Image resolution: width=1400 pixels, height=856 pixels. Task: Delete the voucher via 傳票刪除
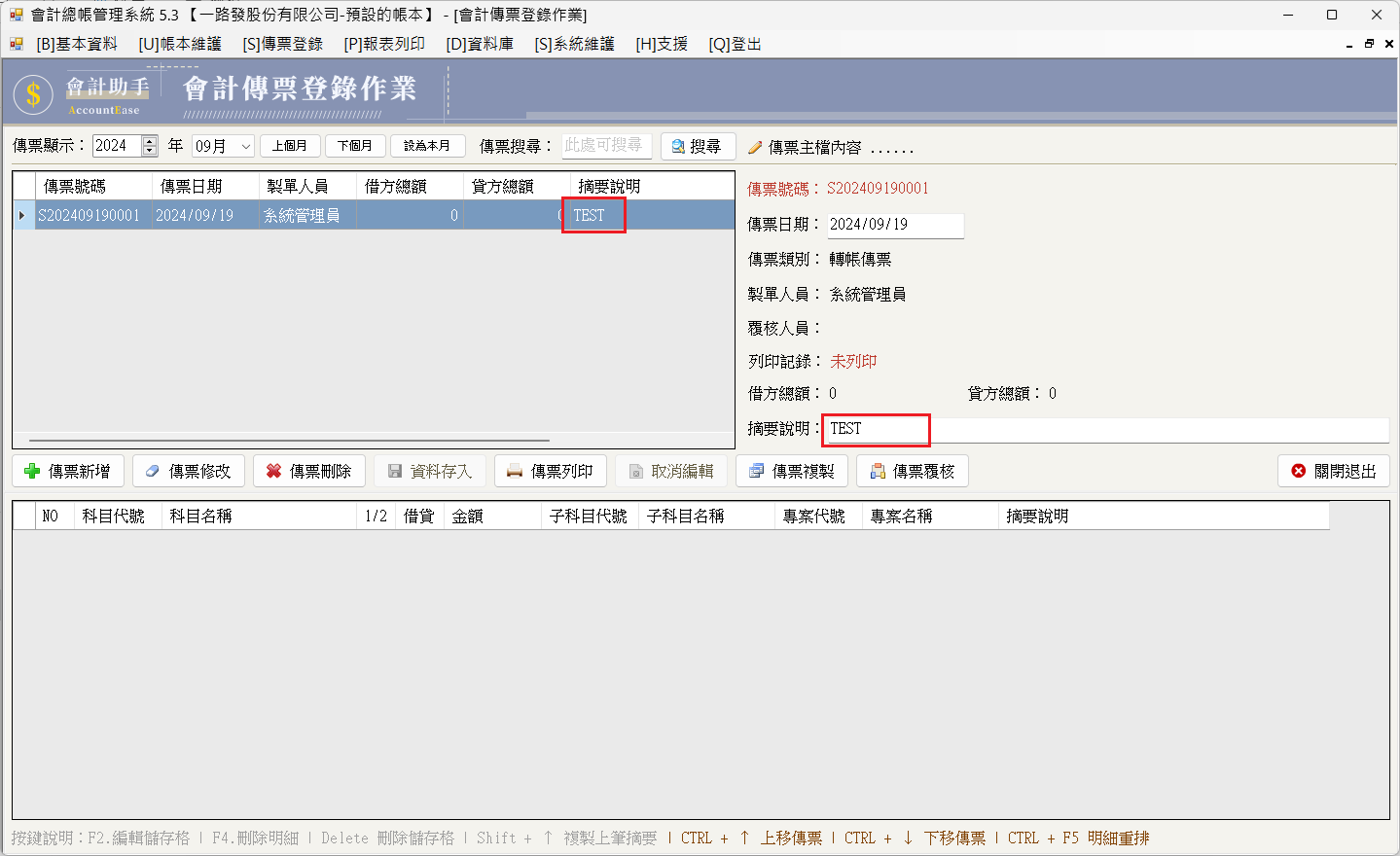(x=309, y=471)
